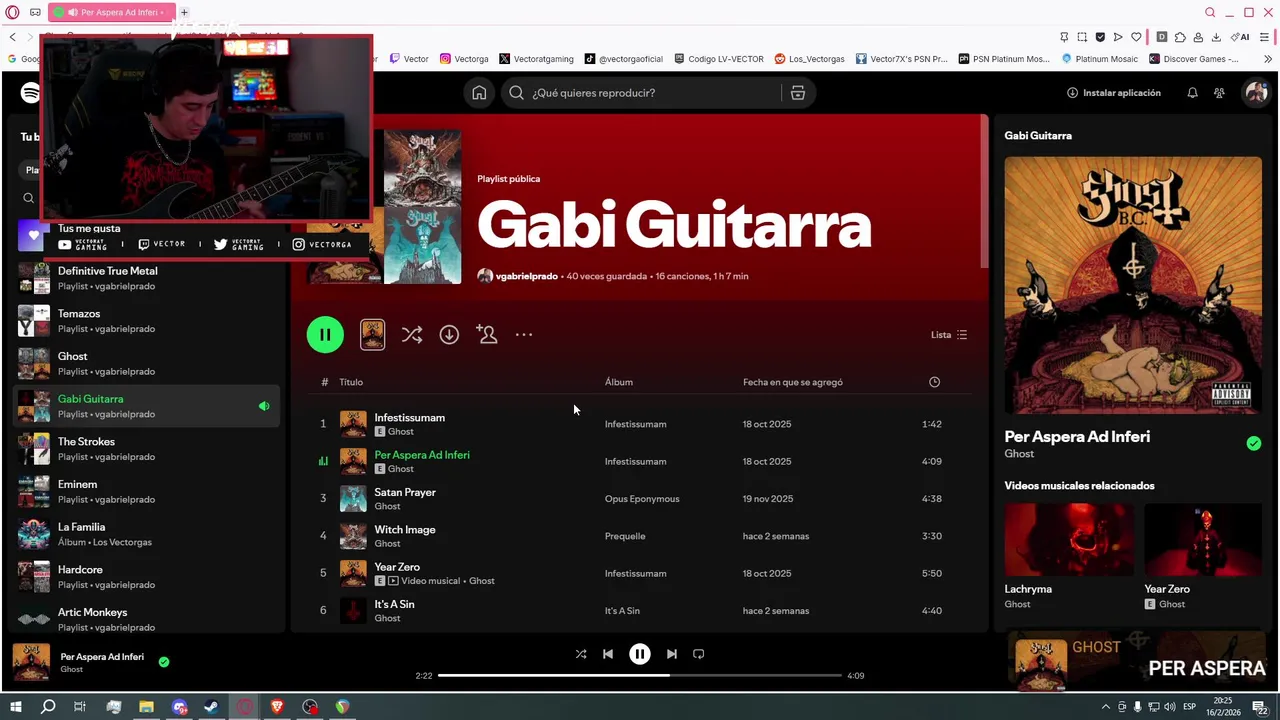
Task: Open the Opera browser menu icon
Action: (12, 12)
